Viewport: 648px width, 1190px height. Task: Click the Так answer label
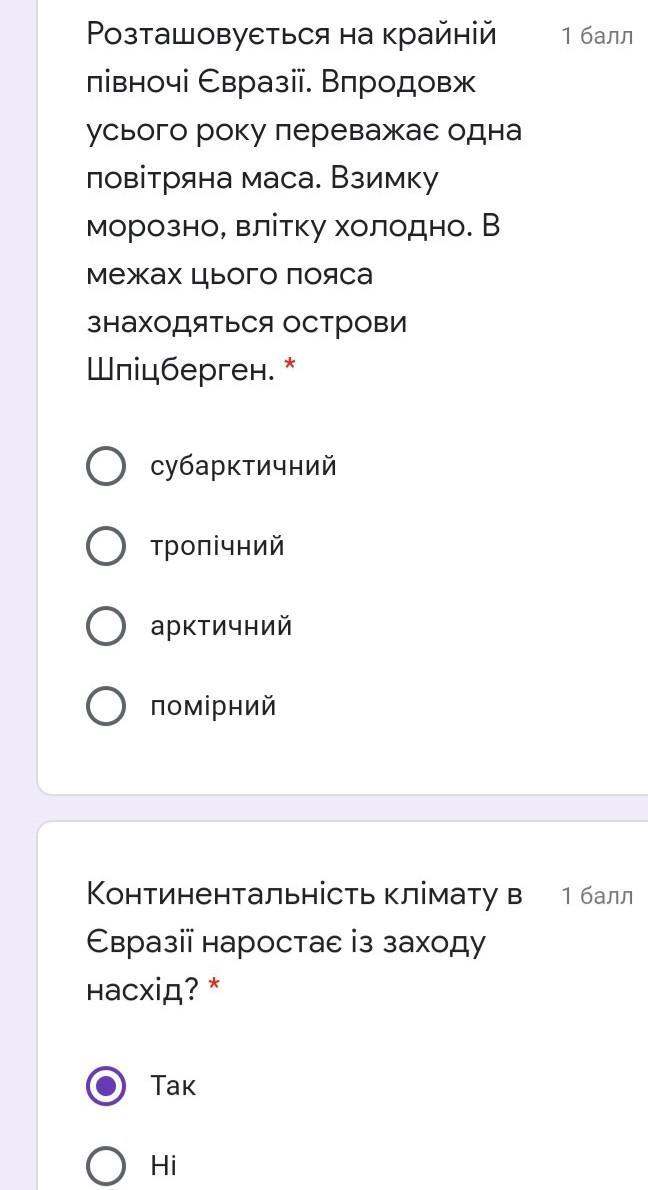173,1086
